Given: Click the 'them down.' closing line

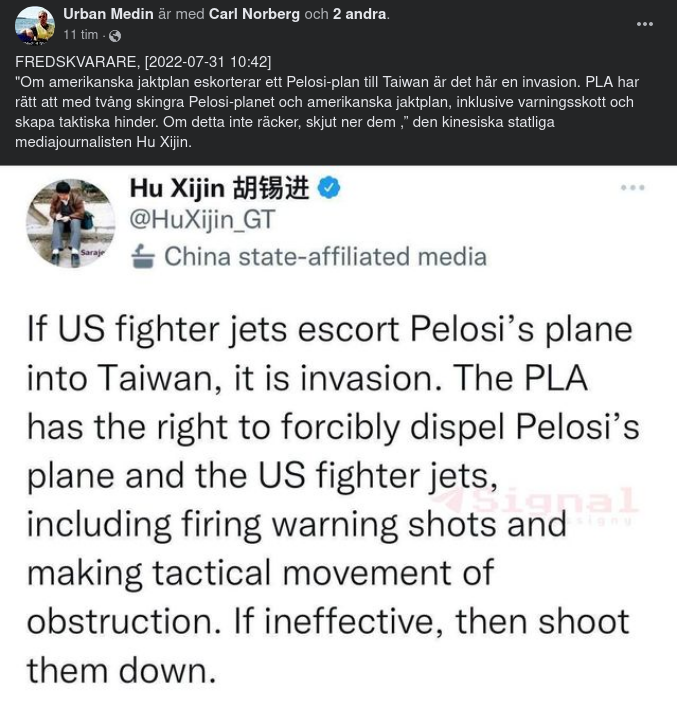Looking at the screenshot, I should pyautogui.click(x=121, y=668).
